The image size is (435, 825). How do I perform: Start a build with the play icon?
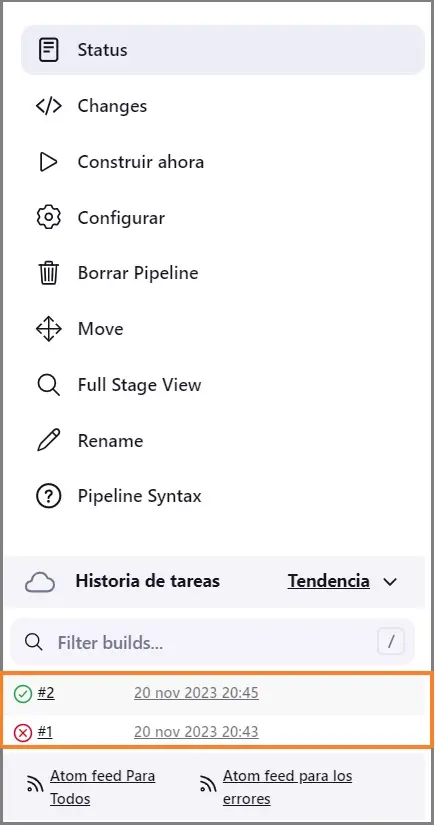(x=48, y=162)
